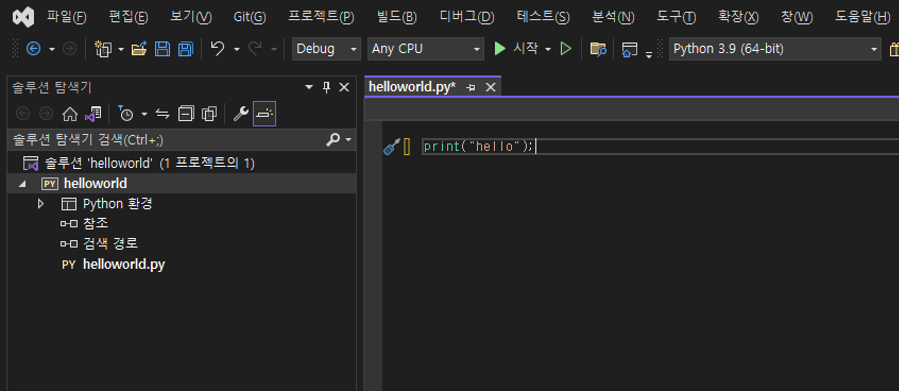Image resolution: width=899 pixels, height=391 pixels.
Task: Open the dropdown arrow beside the 시작 button
Action: point(548,50)
